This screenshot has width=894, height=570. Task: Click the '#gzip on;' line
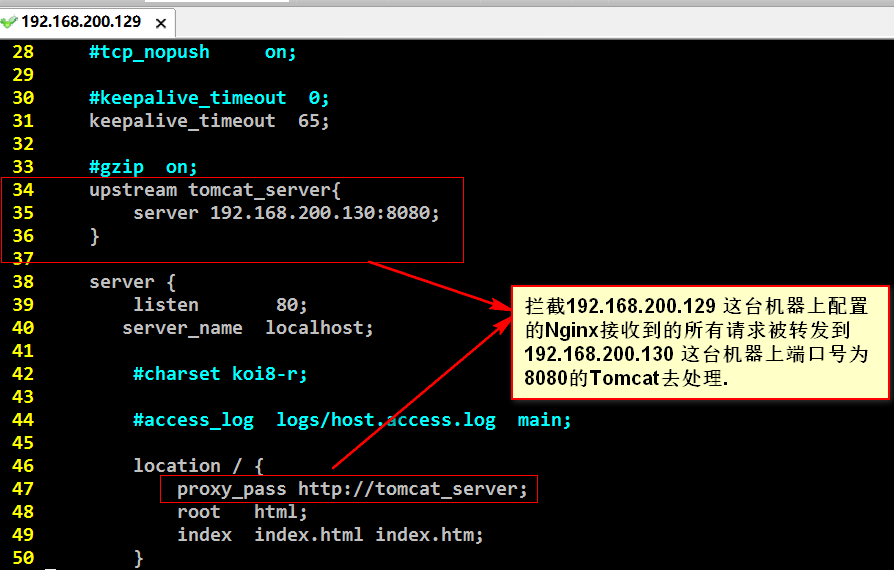tap(143, 168)
